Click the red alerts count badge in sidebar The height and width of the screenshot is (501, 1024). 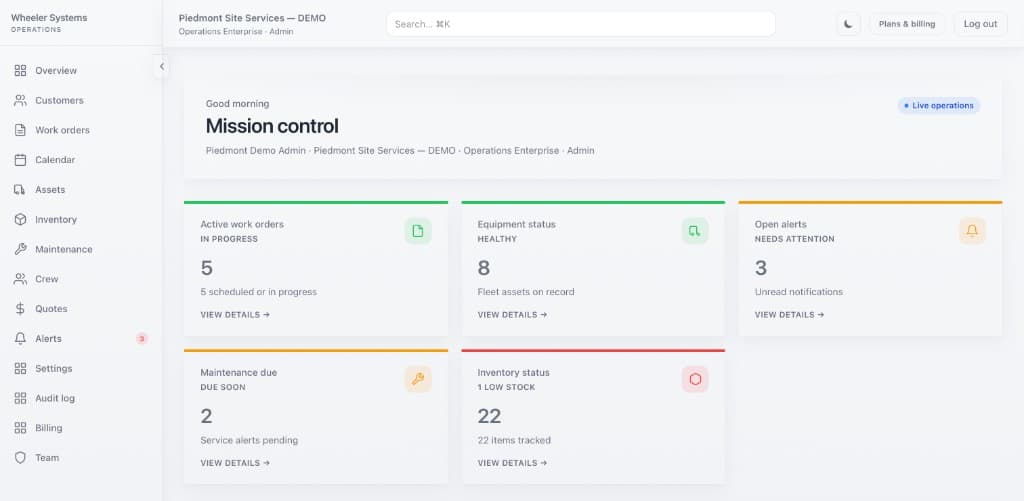coord(142,338)
